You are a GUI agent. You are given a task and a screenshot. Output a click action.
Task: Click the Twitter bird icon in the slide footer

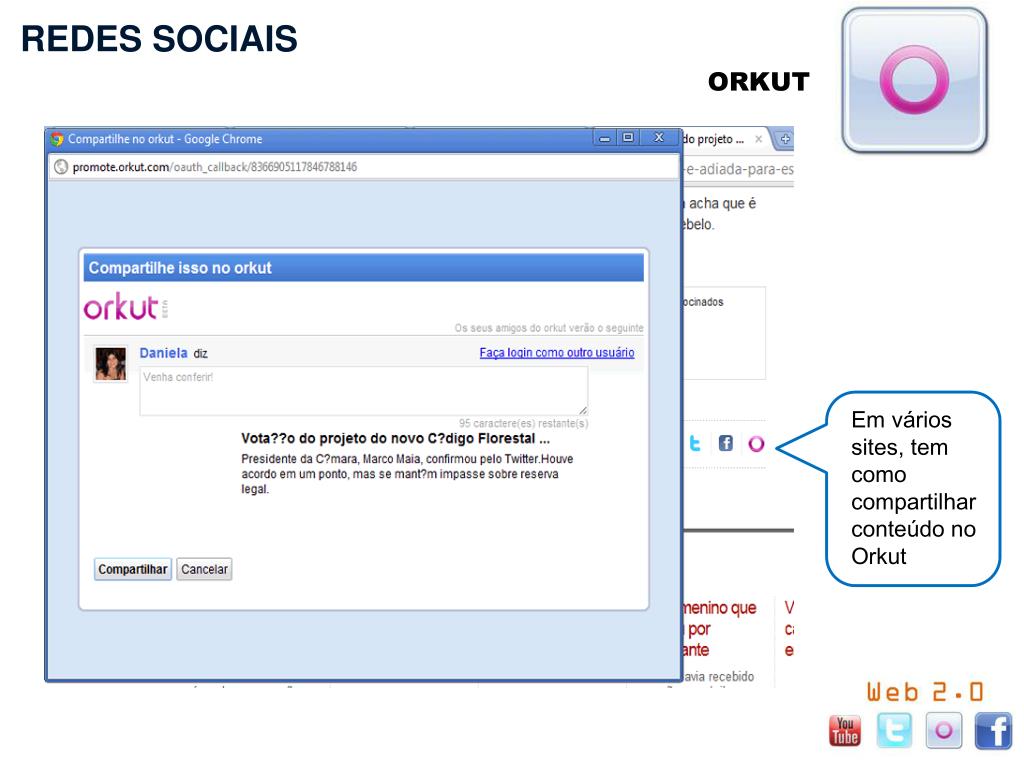pyautogui.click(x=894, y=730)
